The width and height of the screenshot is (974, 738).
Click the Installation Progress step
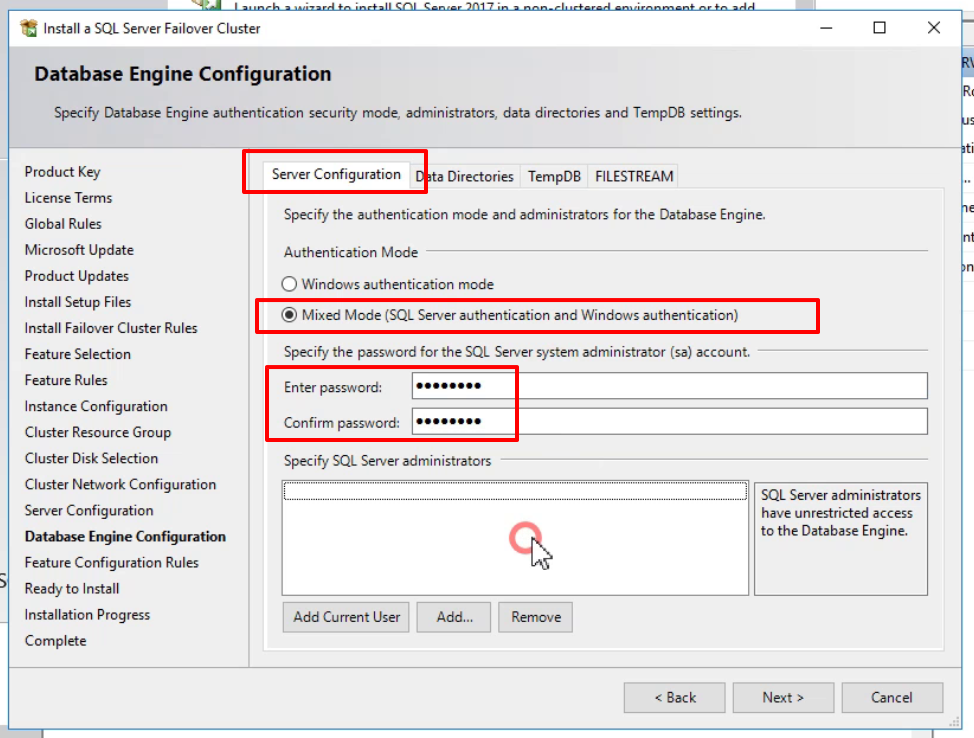87,615
